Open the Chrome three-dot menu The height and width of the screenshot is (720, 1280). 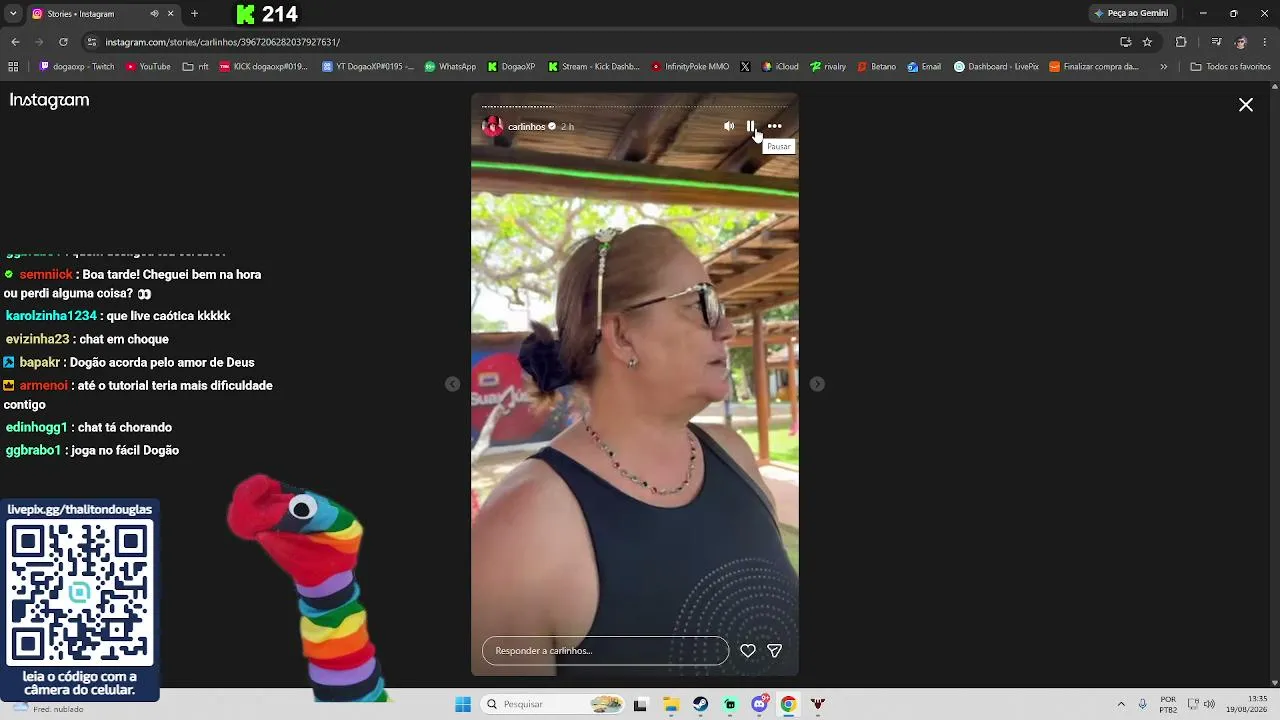(1265, 42)
